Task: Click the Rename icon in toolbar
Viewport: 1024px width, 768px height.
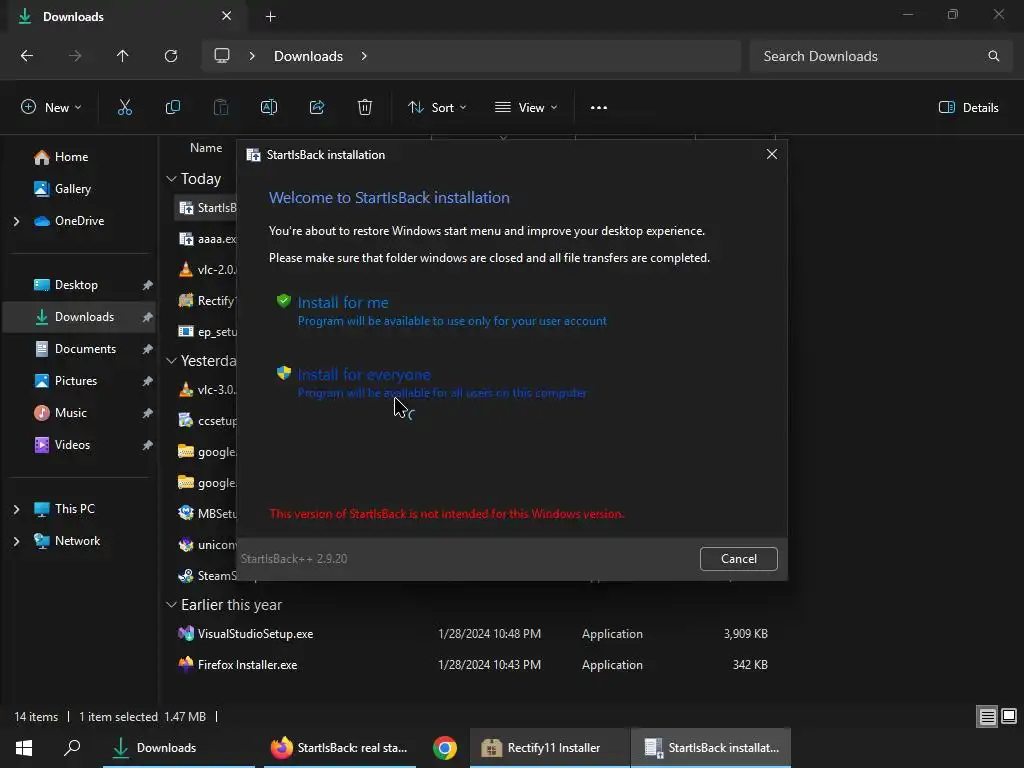Action: (269, 108)
